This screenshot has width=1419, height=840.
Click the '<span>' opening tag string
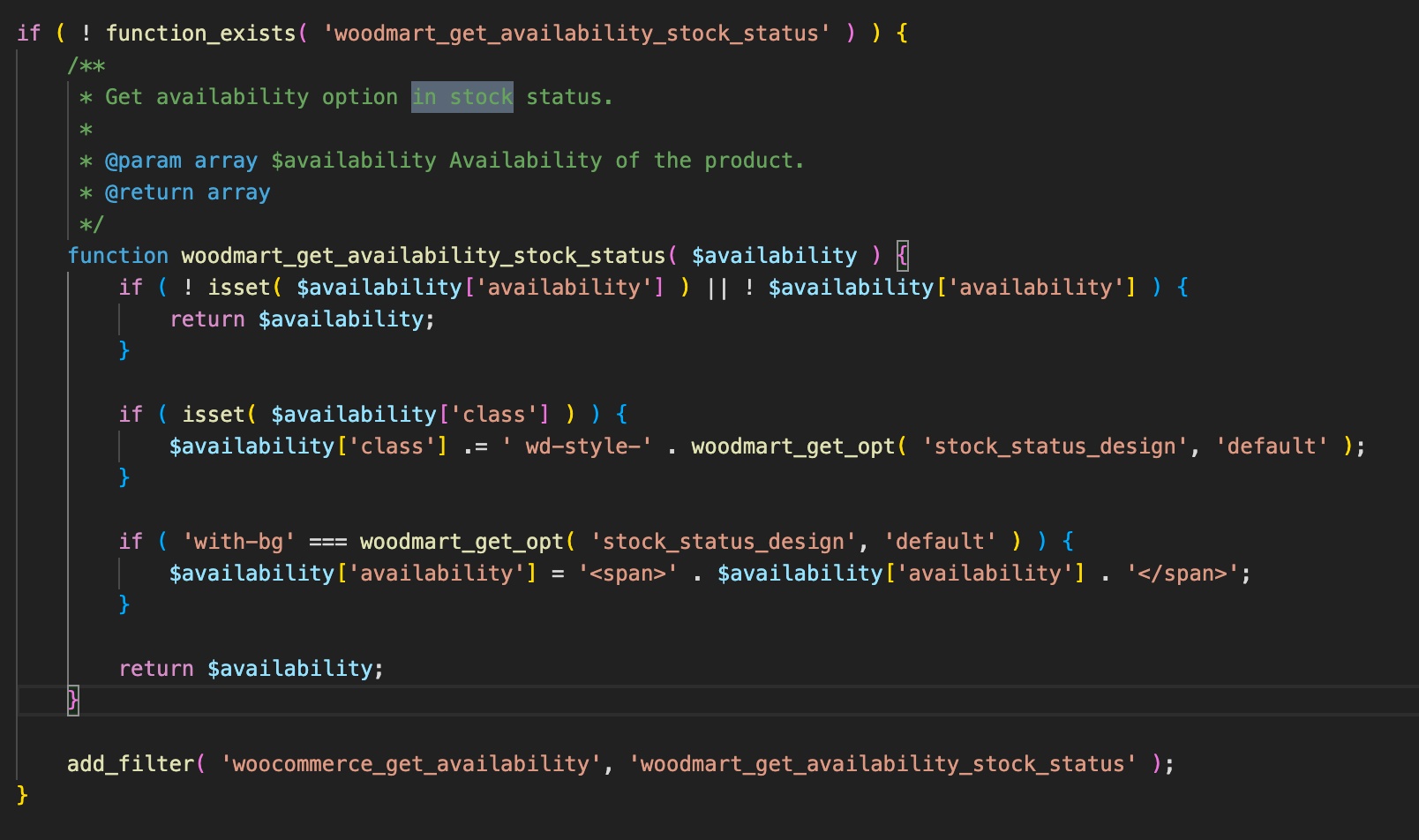click(x=628, y=574)
